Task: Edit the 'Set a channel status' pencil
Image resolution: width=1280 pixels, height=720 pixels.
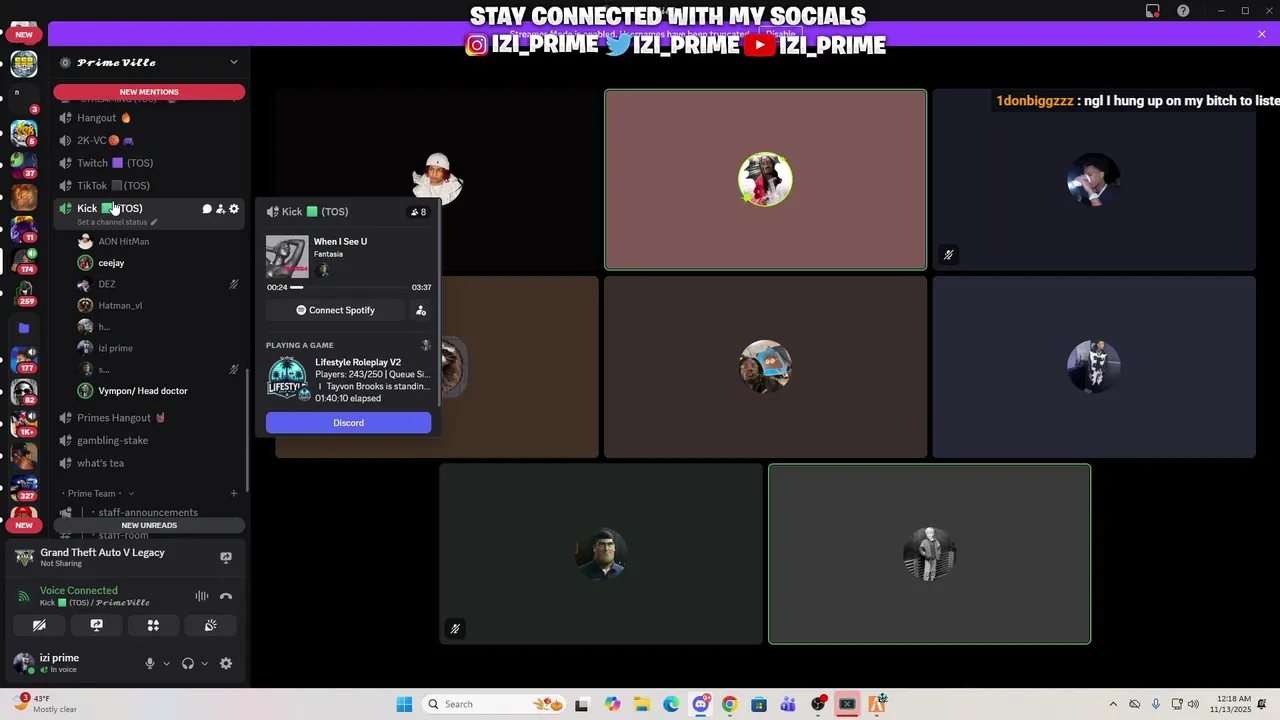Action: (154, 222)
